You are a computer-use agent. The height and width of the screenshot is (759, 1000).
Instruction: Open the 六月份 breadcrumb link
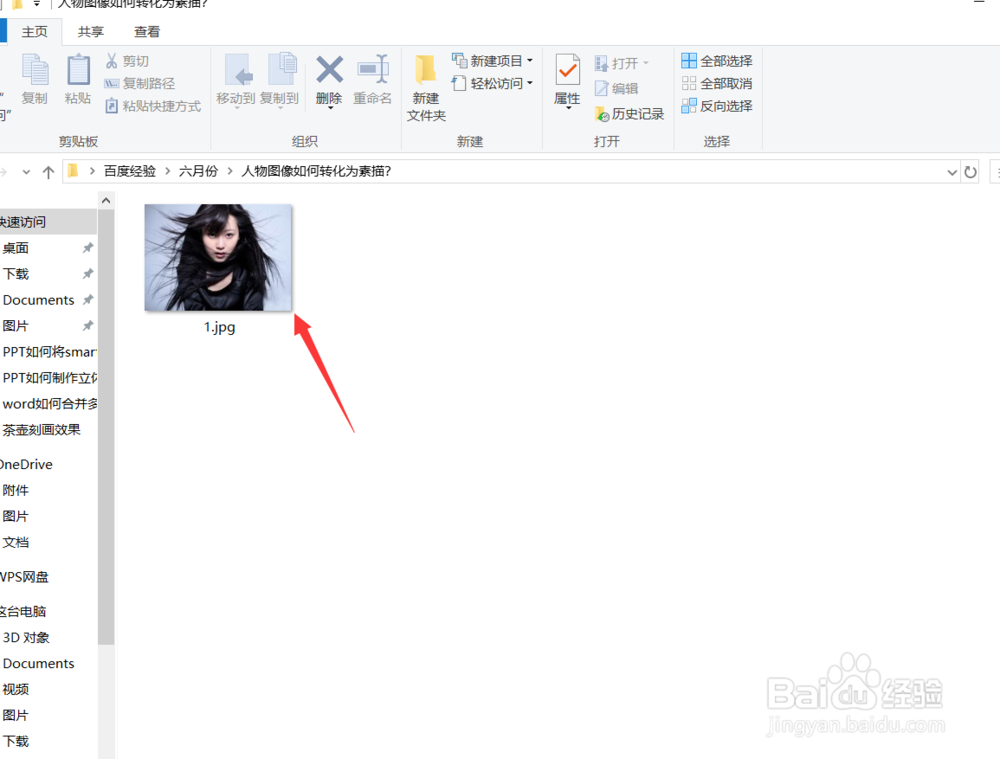pos(197,171)
